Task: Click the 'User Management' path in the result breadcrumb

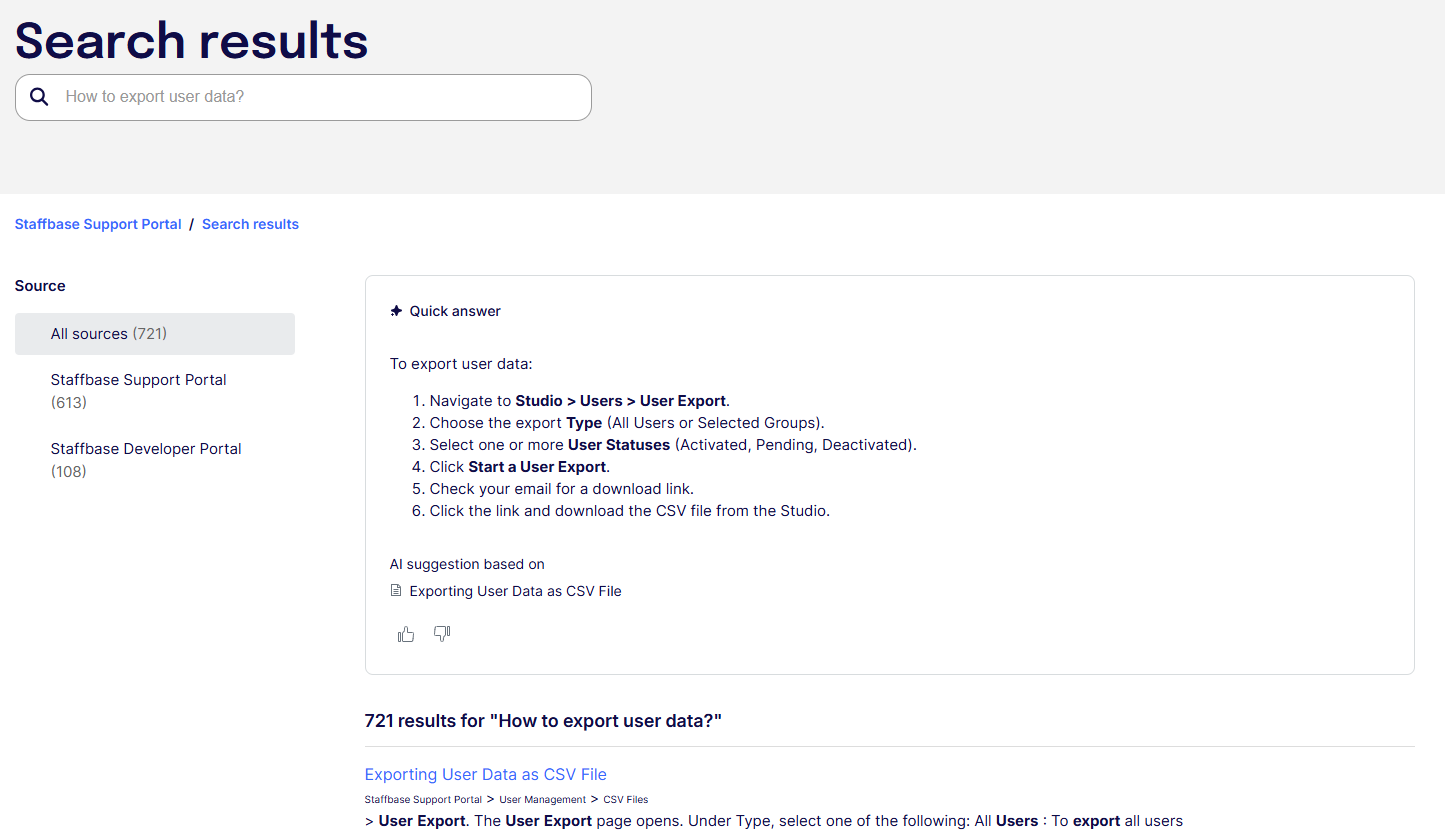Action: (543, 800)
